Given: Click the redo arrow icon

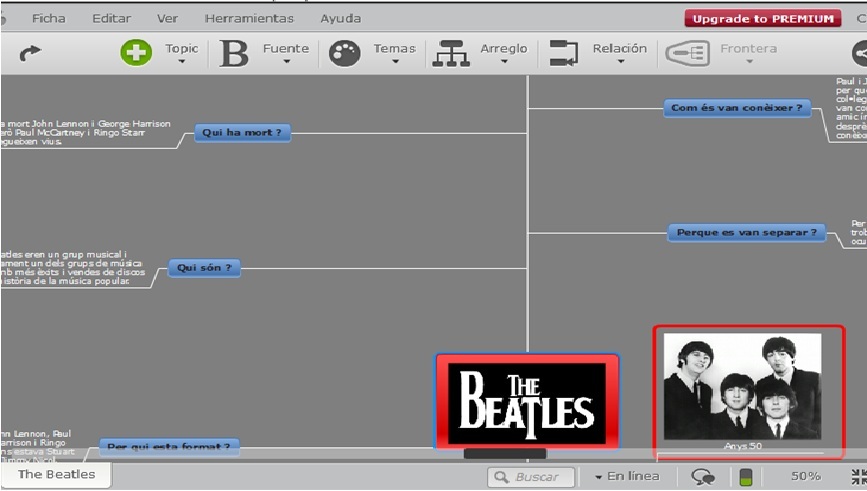Looking at the screenshot, I should tap(31, 53).
